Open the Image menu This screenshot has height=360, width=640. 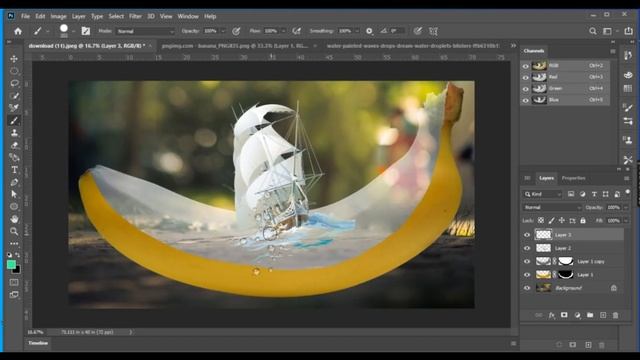58,16
